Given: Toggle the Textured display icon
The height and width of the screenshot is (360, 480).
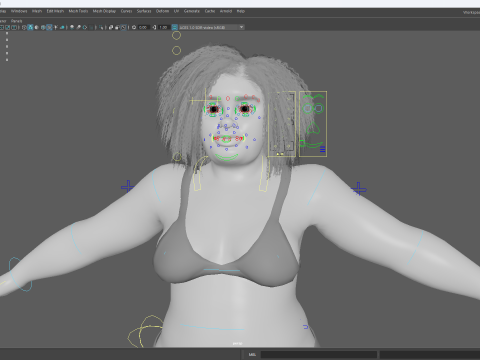Looking at the screenshot, I should coord(49,27).
